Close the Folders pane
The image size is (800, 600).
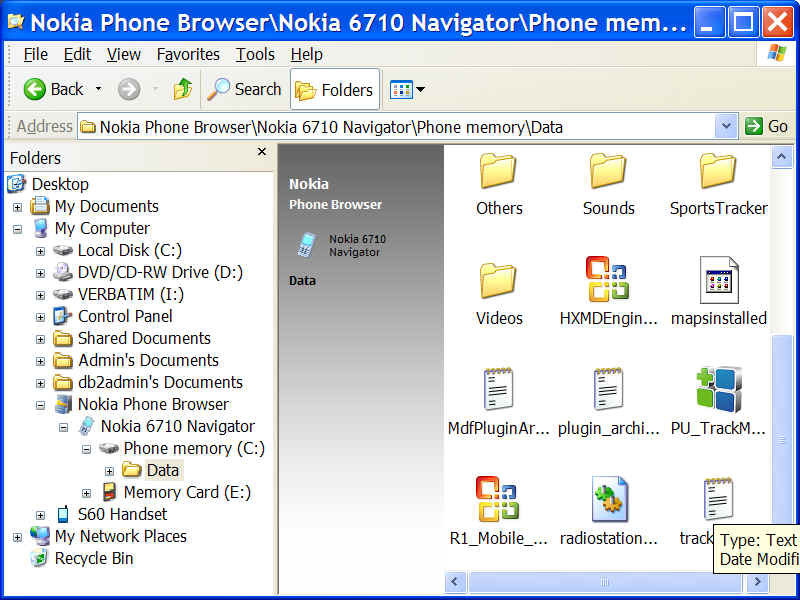point(262,152)
